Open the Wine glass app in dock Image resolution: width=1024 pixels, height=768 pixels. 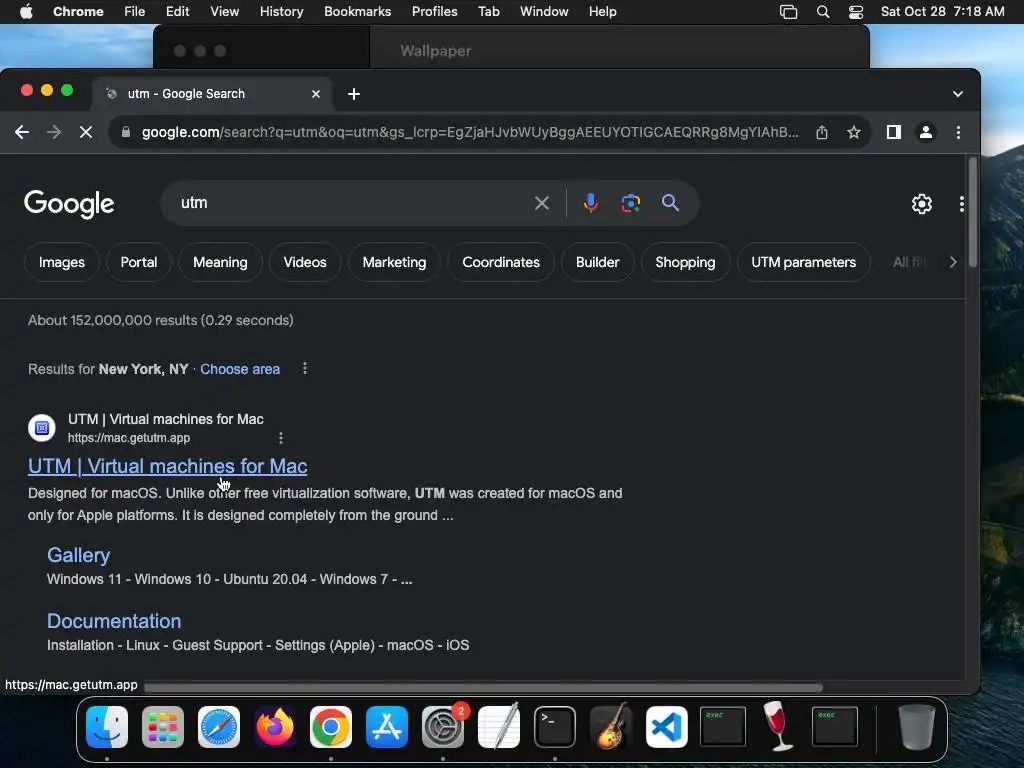point(778,726)
